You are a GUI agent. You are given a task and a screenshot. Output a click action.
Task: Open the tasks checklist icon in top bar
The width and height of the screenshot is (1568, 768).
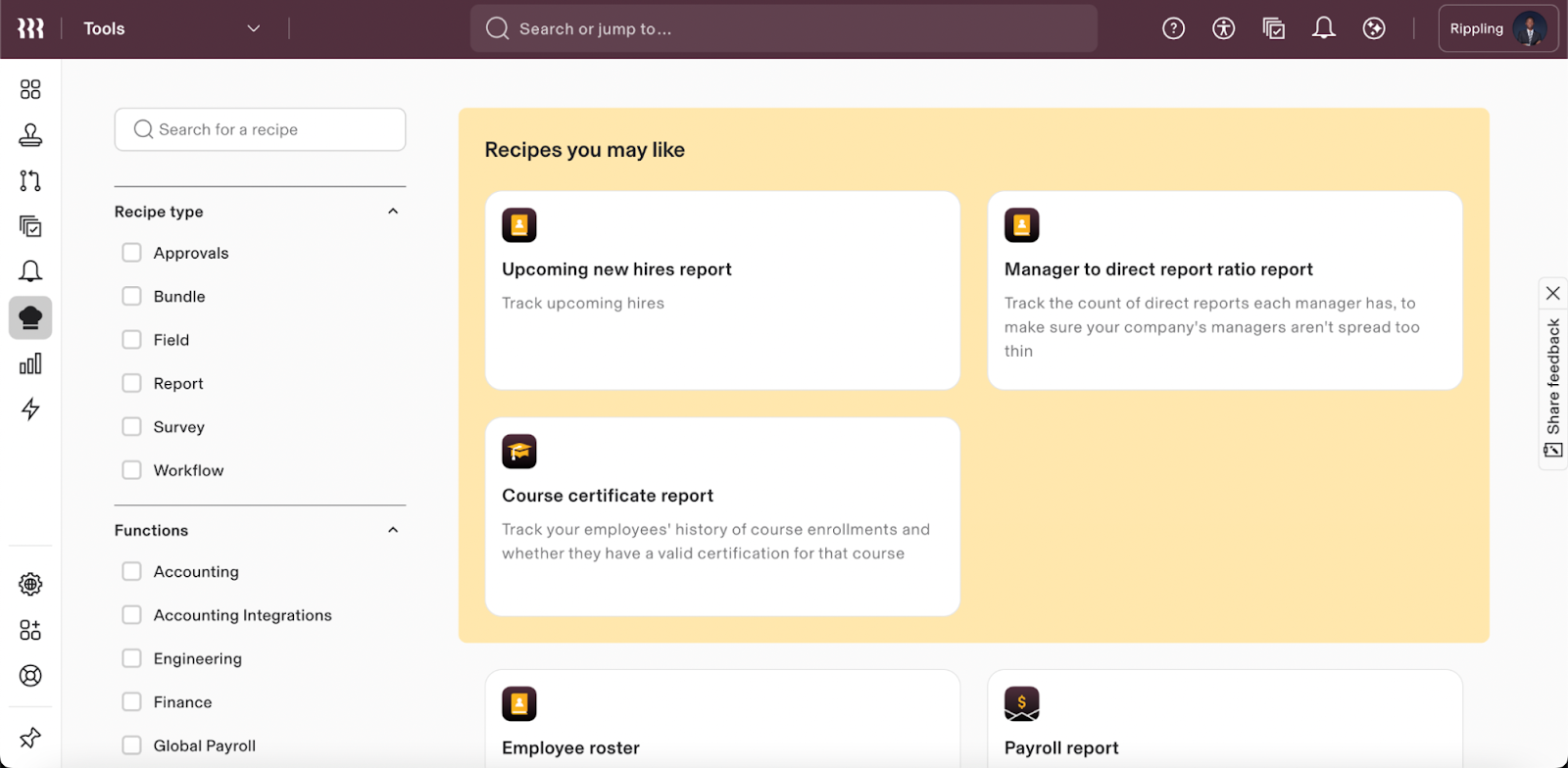(1273, 28)
